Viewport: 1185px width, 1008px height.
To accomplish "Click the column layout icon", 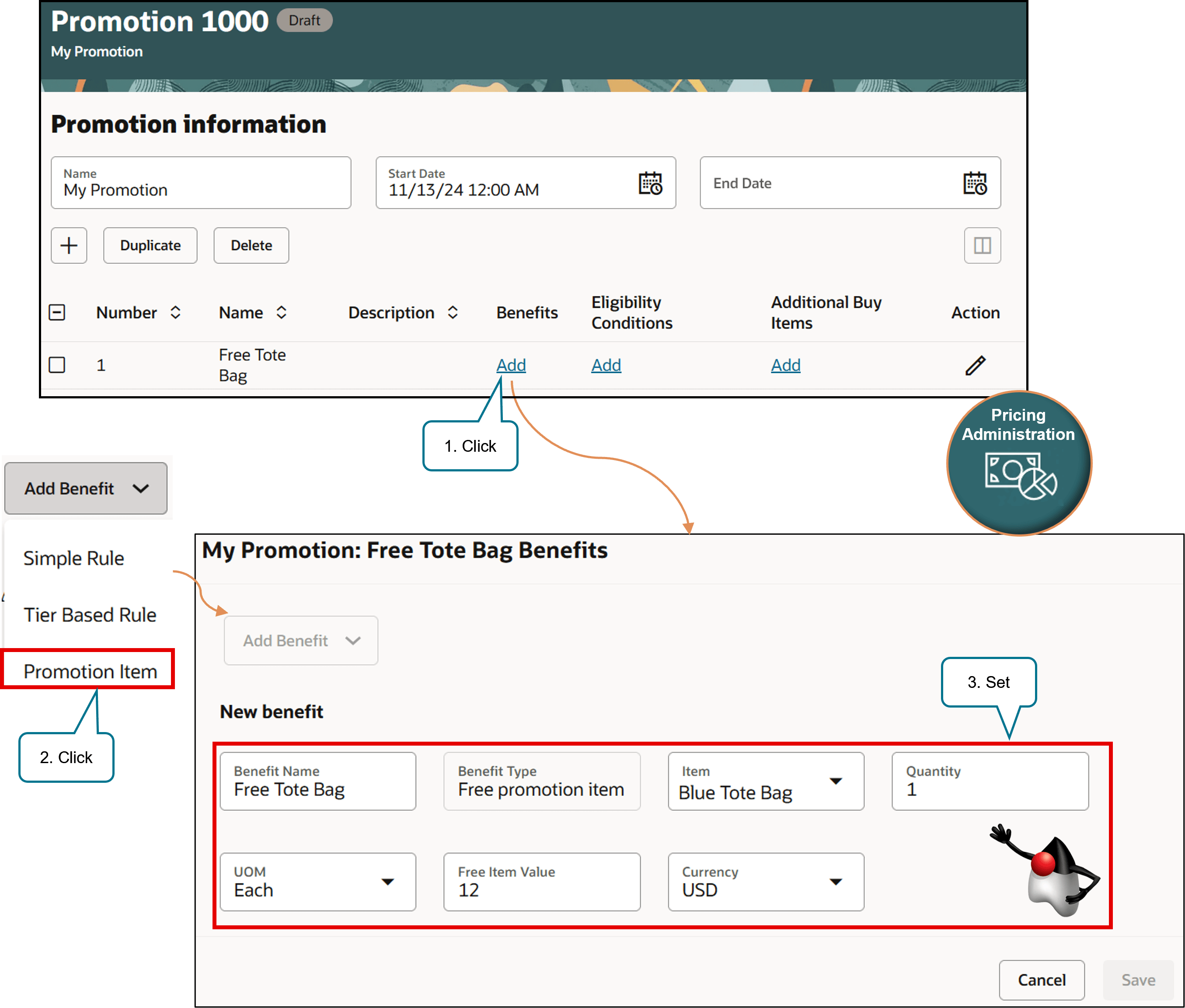I will click(x=982, y=246).
